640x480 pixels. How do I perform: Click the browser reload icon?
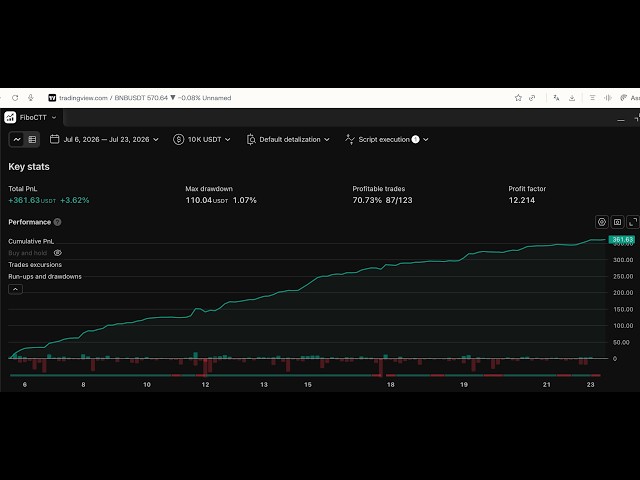tap(15, 98)
